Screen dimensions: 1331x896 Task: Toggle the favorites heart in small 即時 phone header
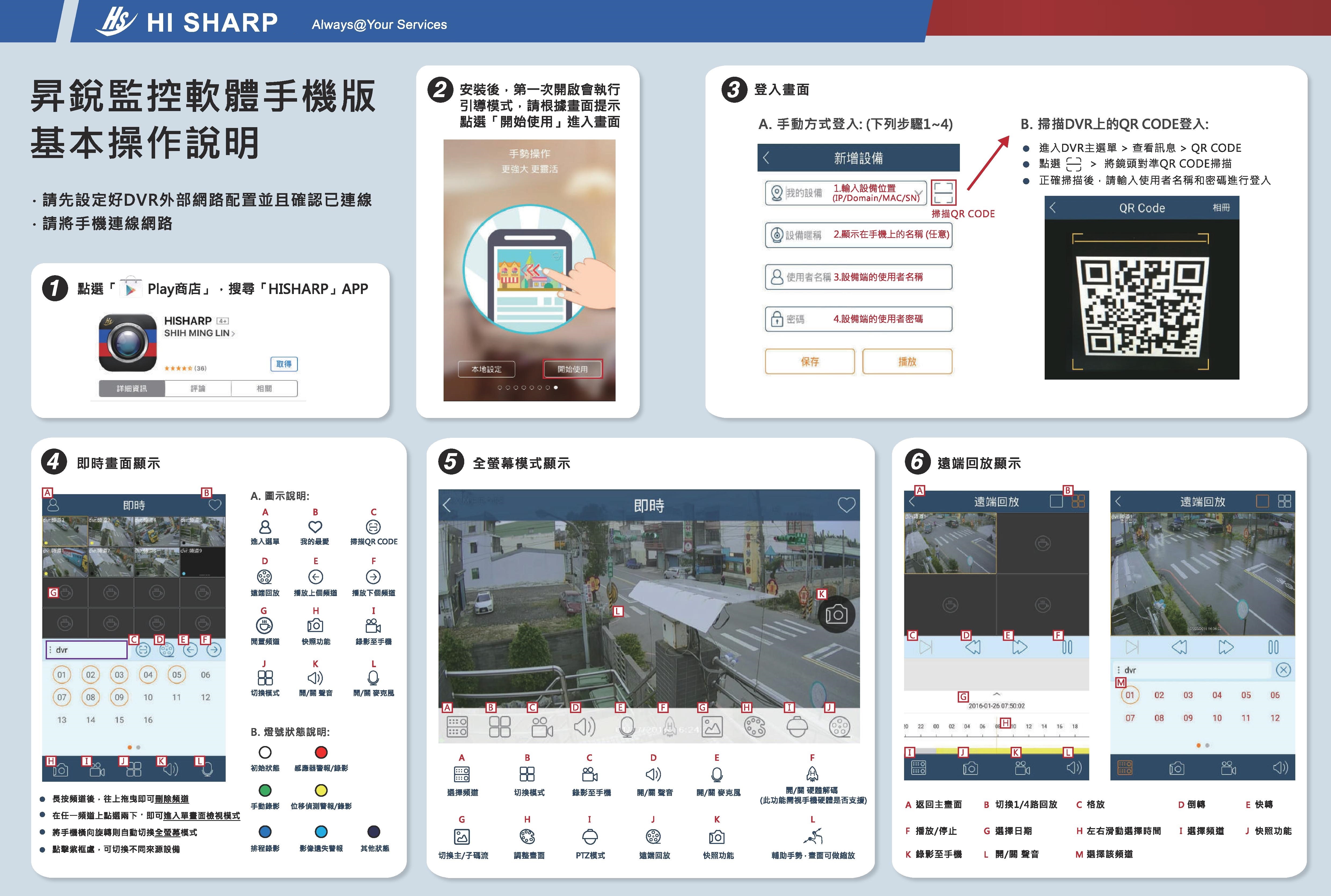click(215, 505)
